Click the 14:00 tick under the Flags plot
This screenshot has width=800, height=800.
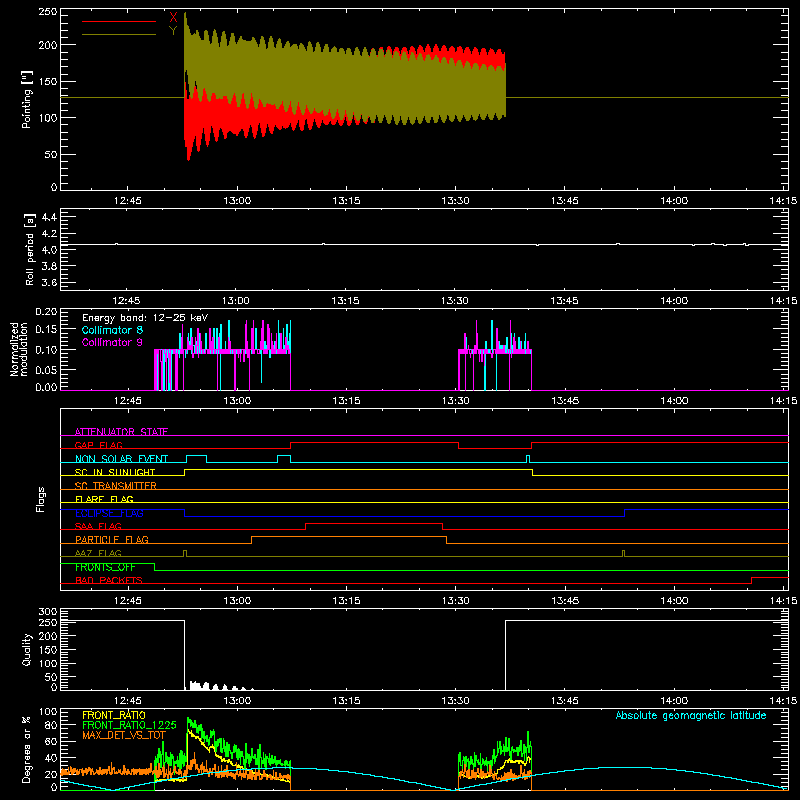click(674, 601)
